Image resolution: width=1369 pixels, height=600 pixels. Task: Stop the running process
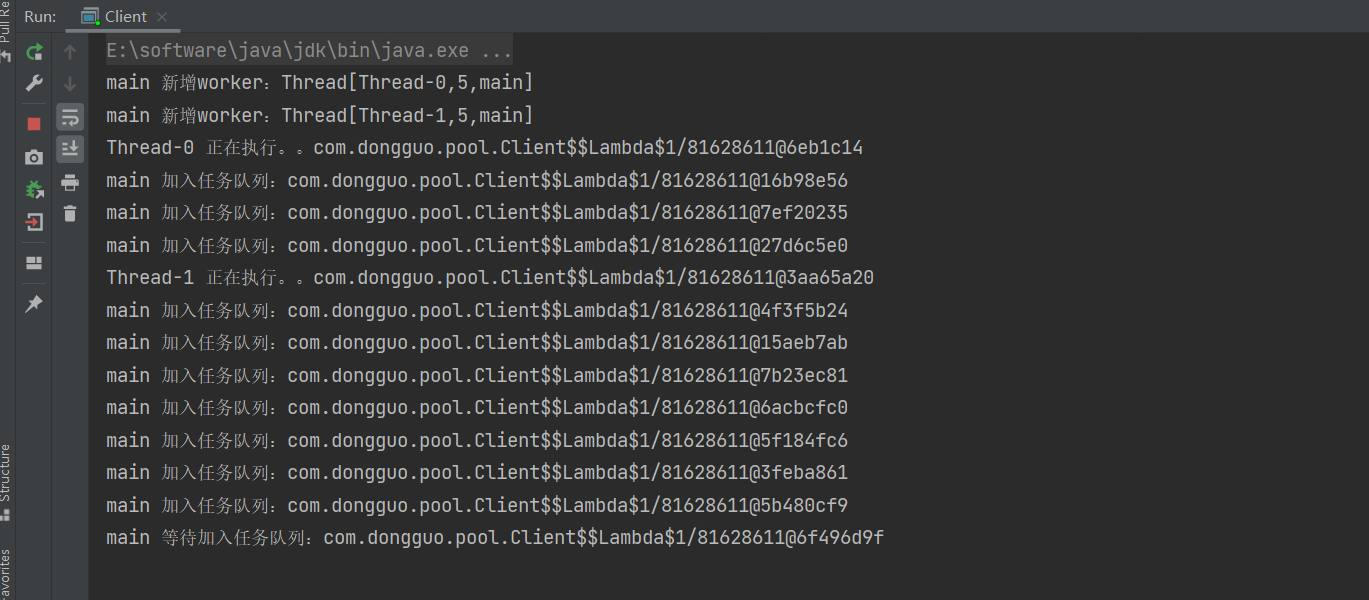point(34,124)
